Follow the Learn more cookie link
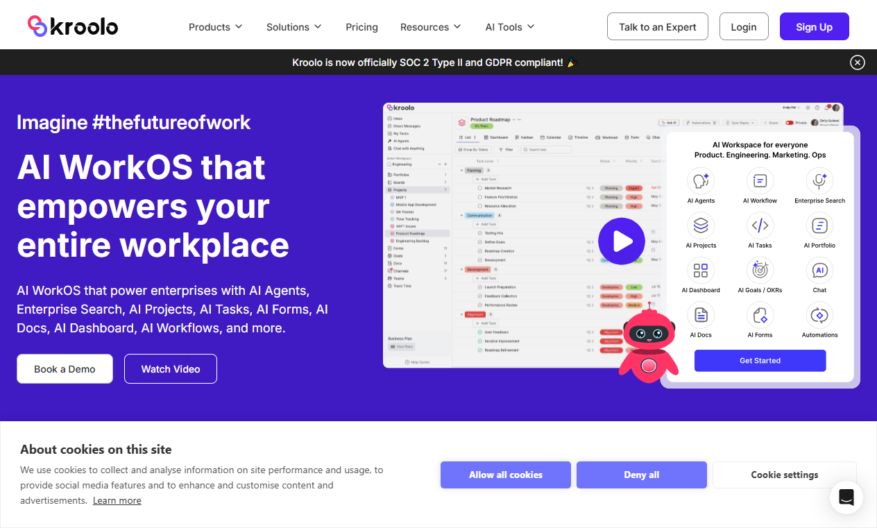 (x=117, y=501)
